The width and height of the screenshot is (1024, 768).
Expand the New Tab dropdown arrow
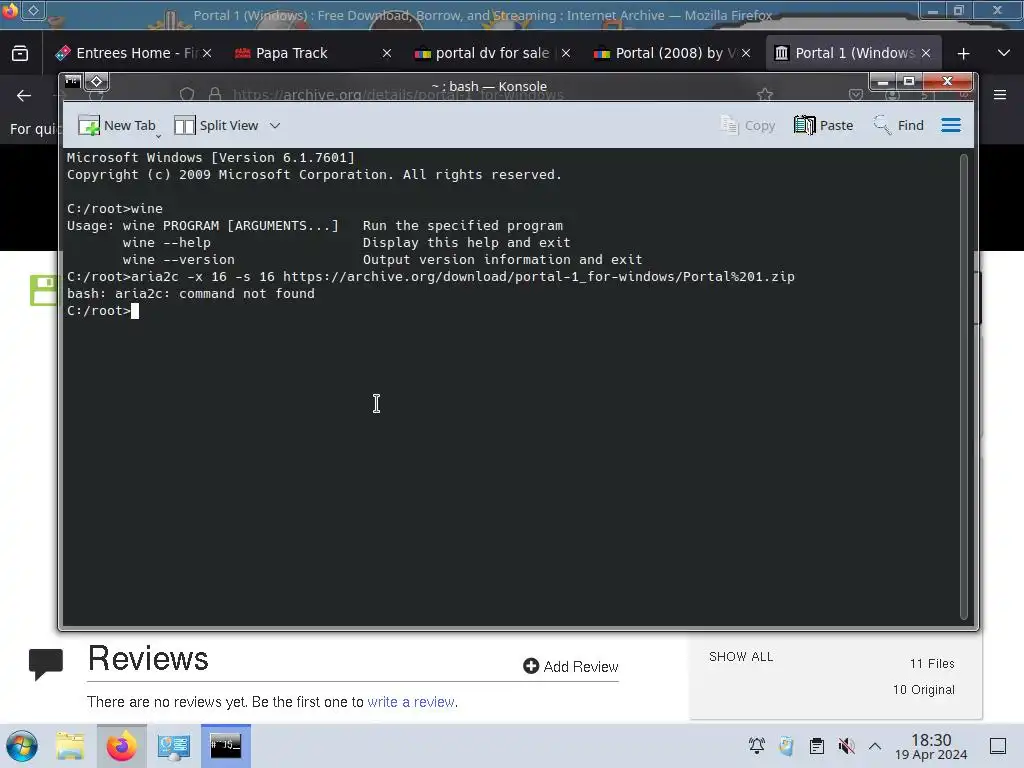click(x=159, y=136)
